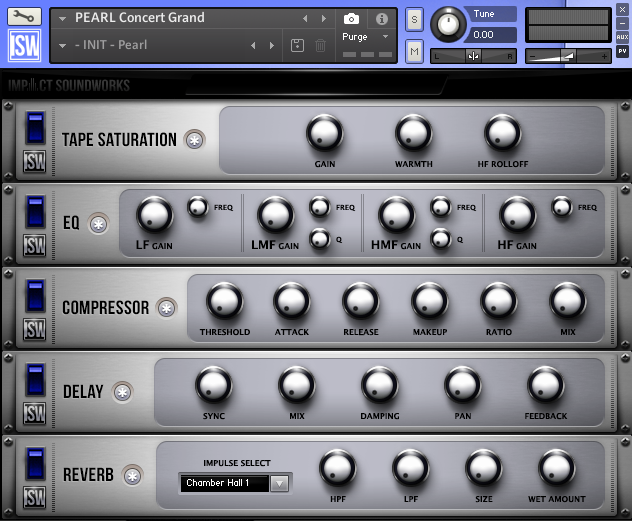Click the Chamber Hall 1 impulse field
The image size is (632, 521).
coord(225,483)
